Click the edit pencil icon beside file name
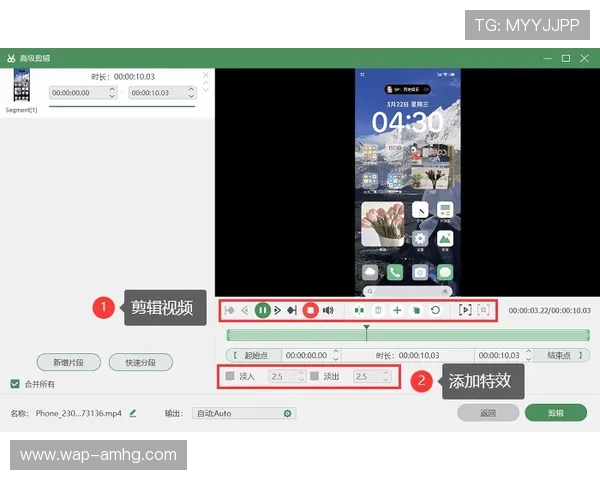The image size is (600, 480). pos(133,412)
